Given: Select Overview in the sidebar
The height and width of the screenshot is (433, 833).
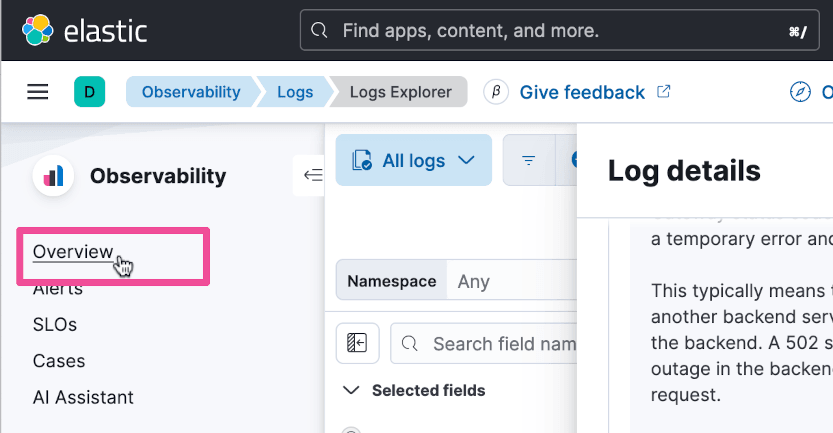Looking at the screenshot, I should 72,252.
